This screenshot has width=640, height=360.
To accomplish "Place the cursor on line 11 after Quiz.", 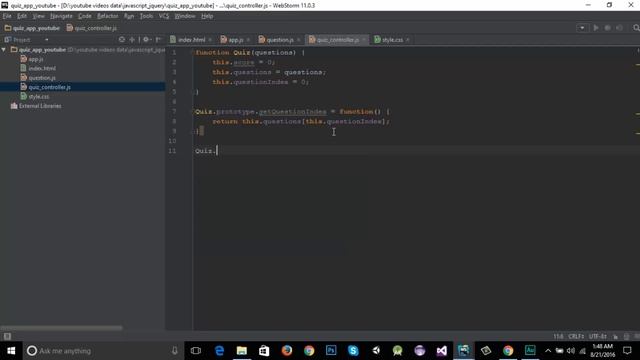I will [217, 151].
